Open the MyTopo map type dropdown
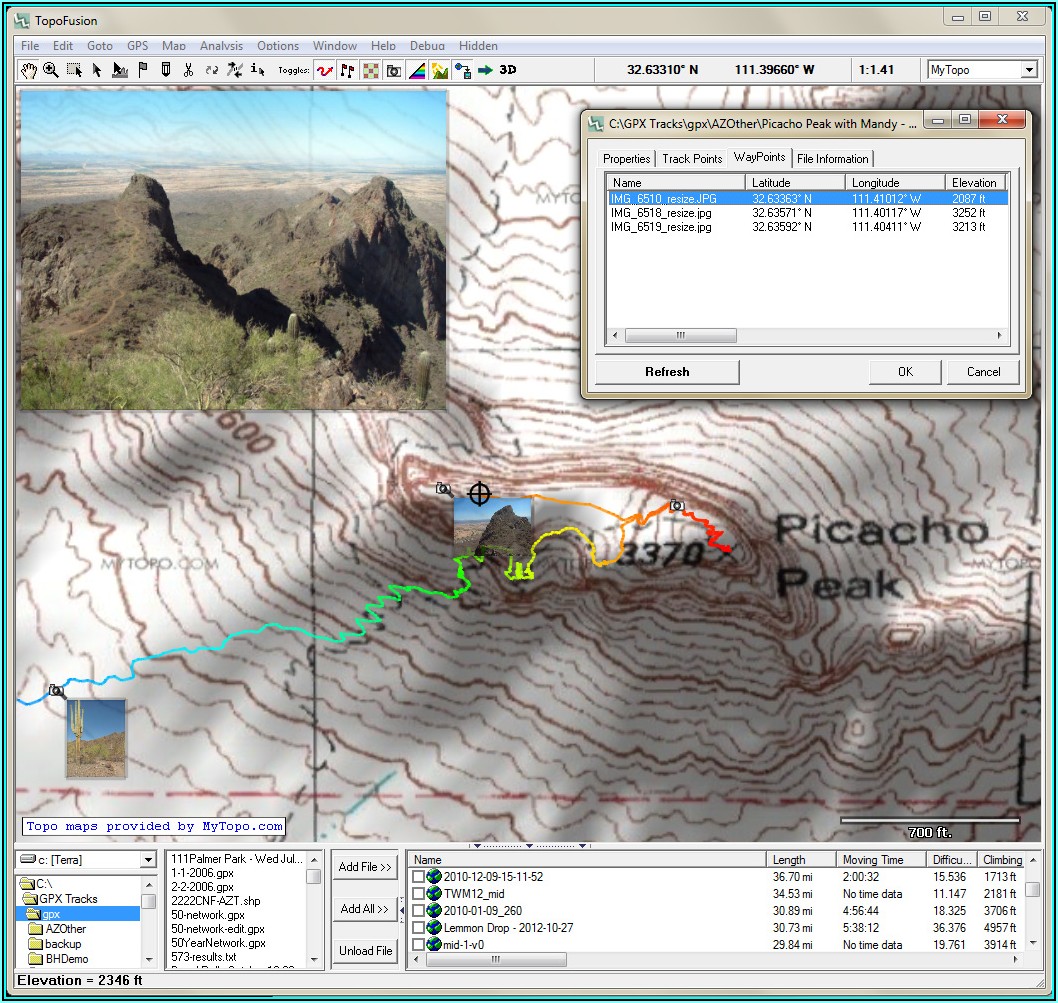The height and width of the screenshot is (1003, 1058). click(x=1028, y=70)
